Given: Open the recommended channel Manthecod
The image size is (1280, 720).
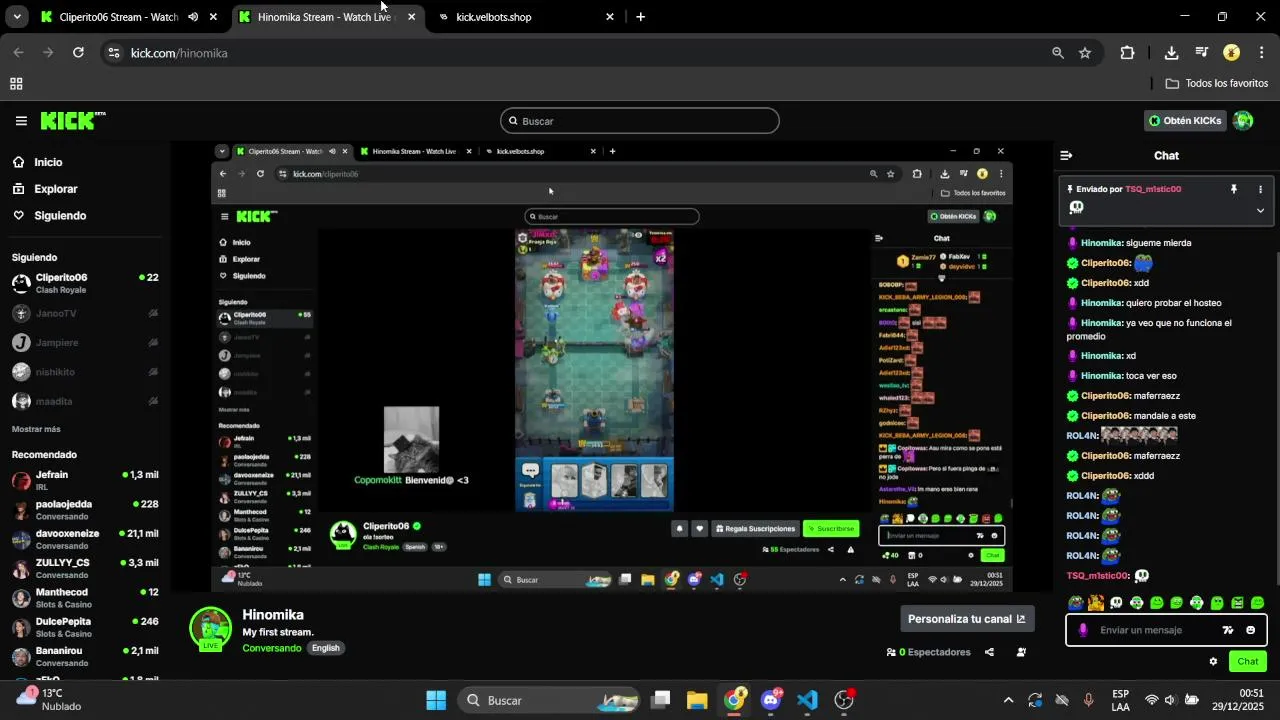Looking at the screenshot, I should tap(85, 598).
